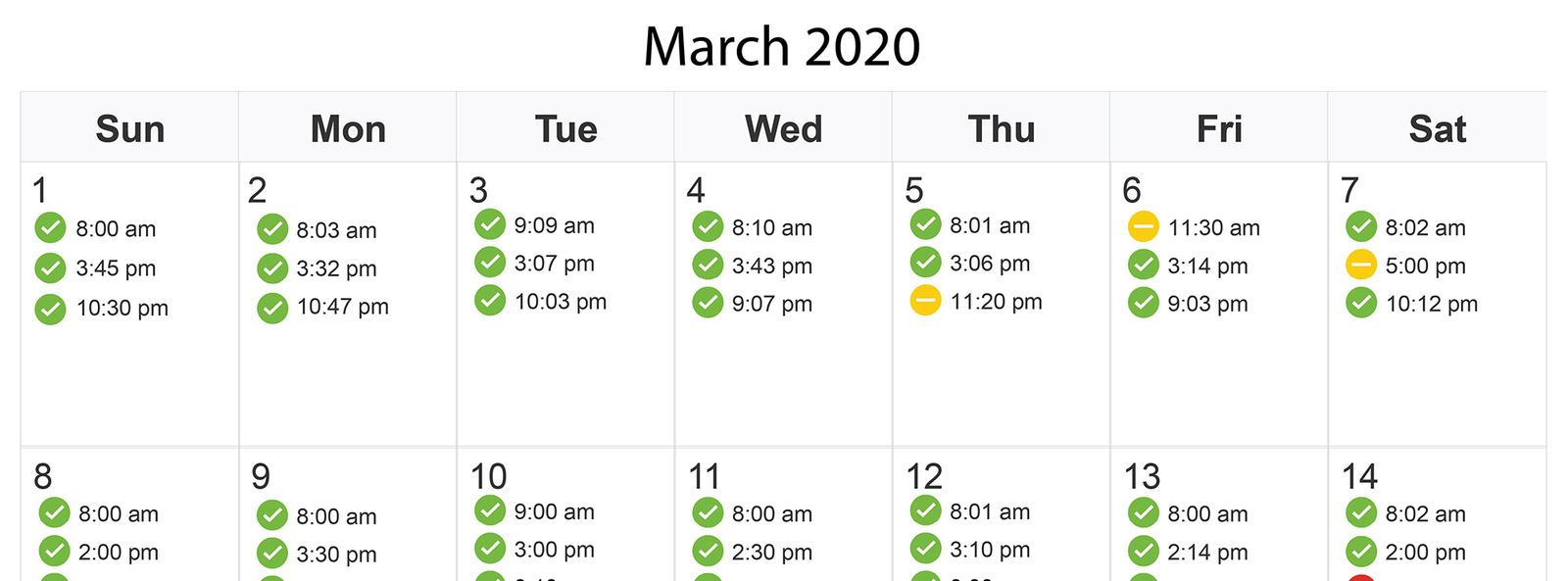
Task: Select the Wed column header
Action: coord(783,128)
